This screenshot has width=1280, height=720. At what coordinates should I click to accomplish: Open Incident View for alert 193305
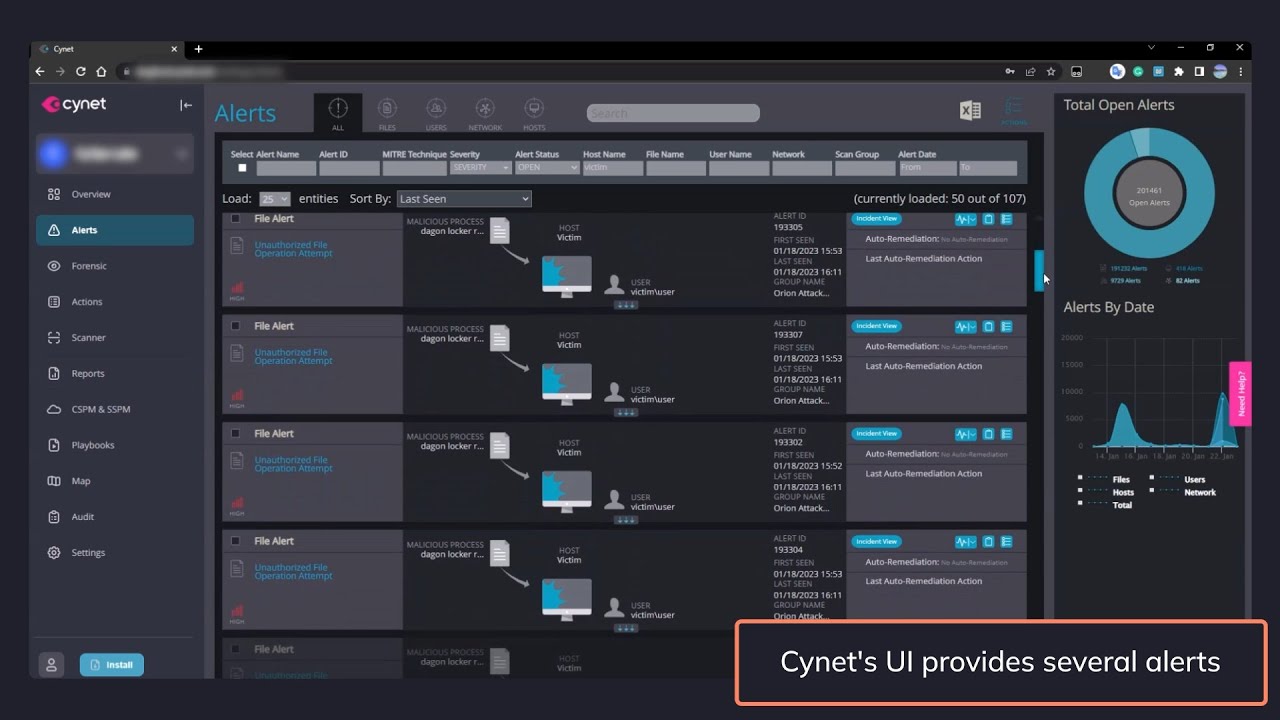pyautogui.click(x=876, y=218)
